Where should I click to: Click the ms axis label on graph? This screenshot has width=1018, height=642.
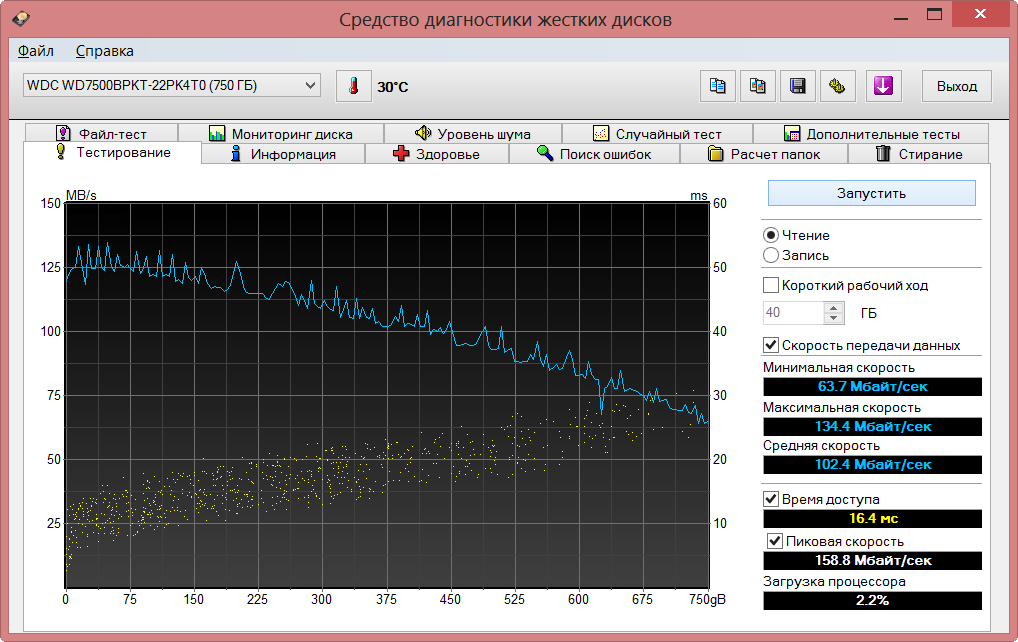coord(699,195)
